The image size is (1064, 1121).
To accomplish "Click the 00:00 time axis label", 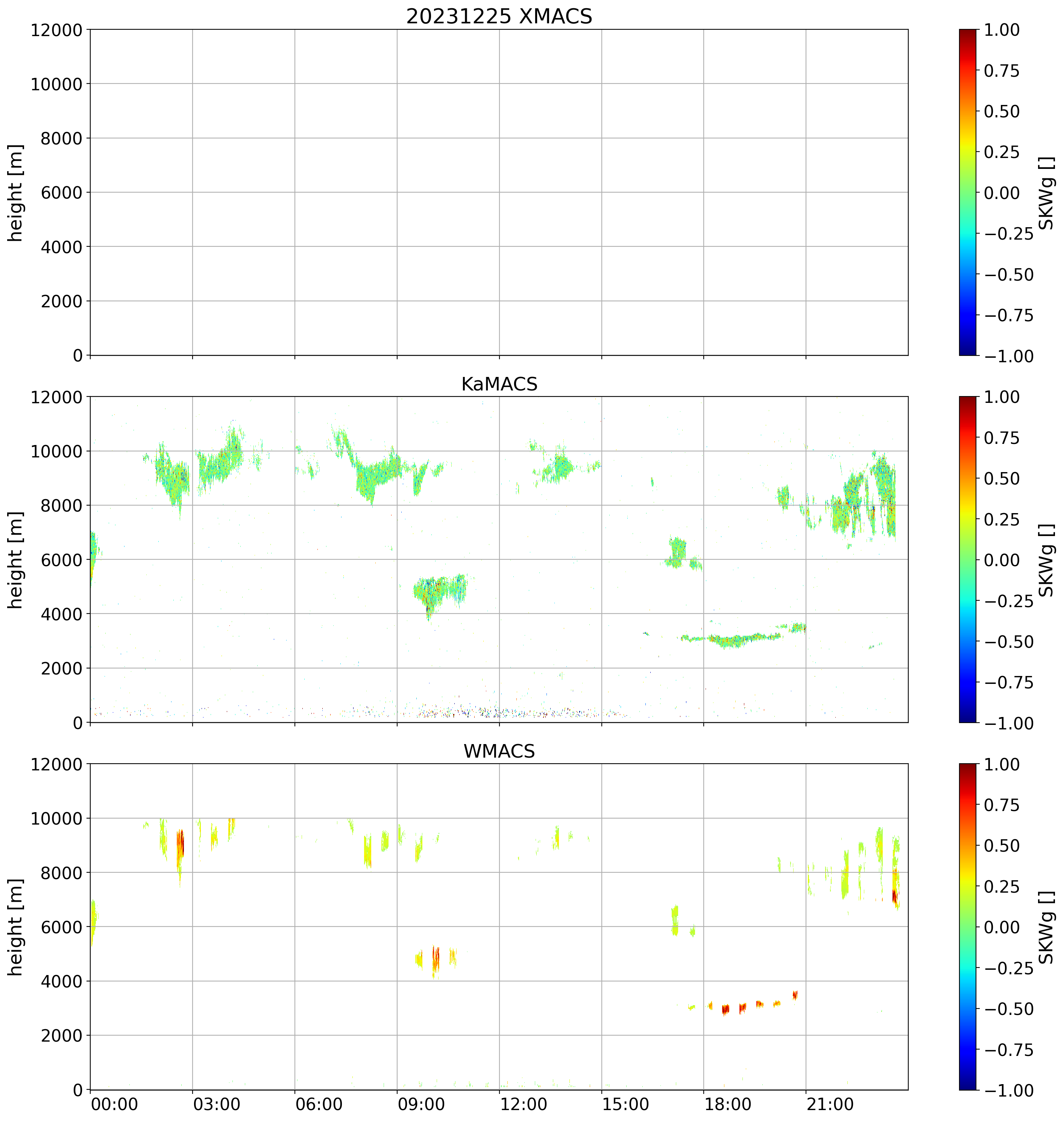I will point(114,1104).
